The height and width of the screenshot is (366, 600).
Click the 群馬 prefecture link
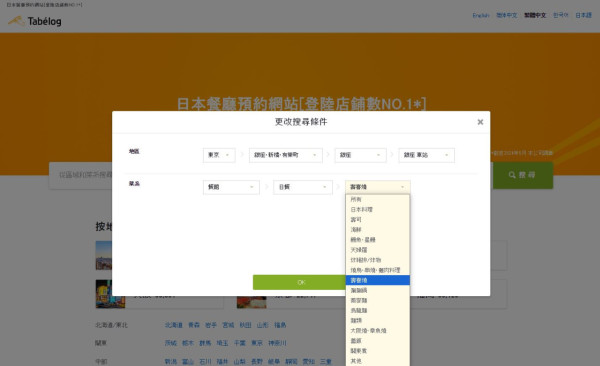pos(205,343)
